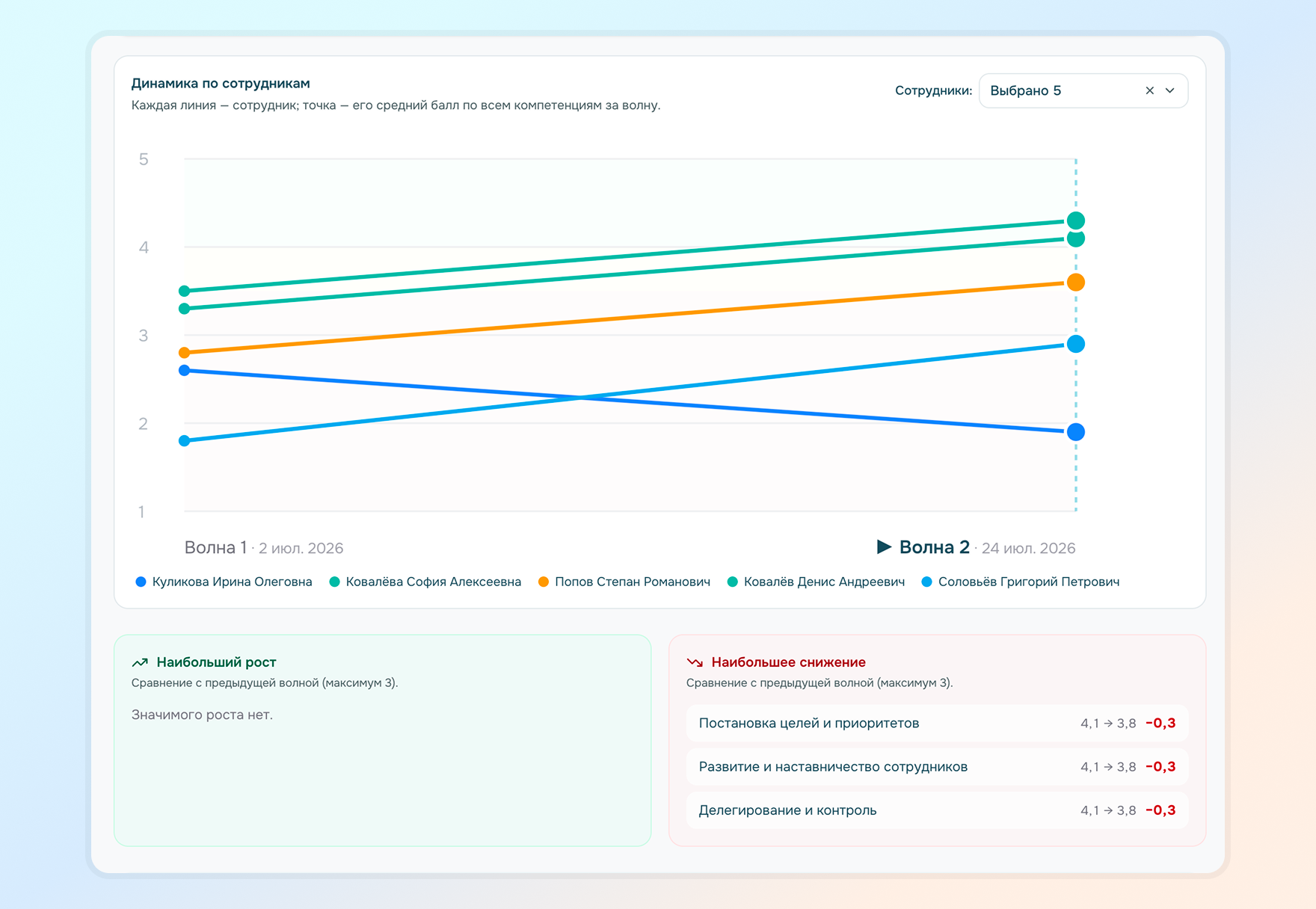Toggle Ковалёва София Алексеевна legend entry

[x=425, y=582]
